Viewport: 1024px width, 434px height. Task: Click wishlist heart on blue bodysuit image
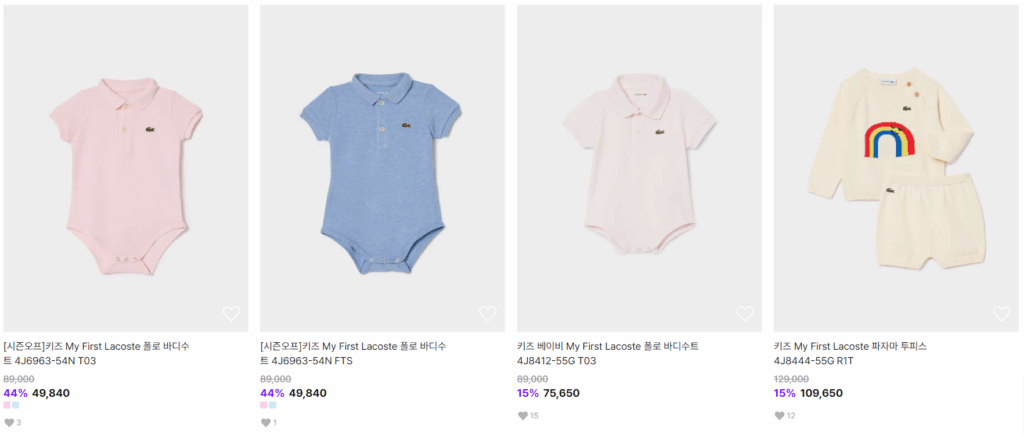(x=488, y=314)
